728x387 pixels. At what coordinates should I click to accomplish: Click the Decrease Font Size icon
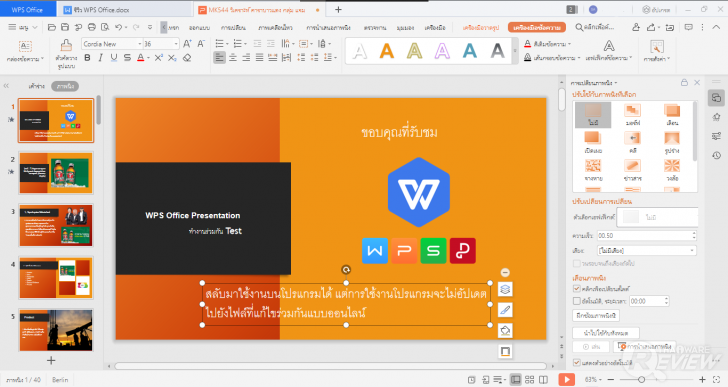(201, 44)
